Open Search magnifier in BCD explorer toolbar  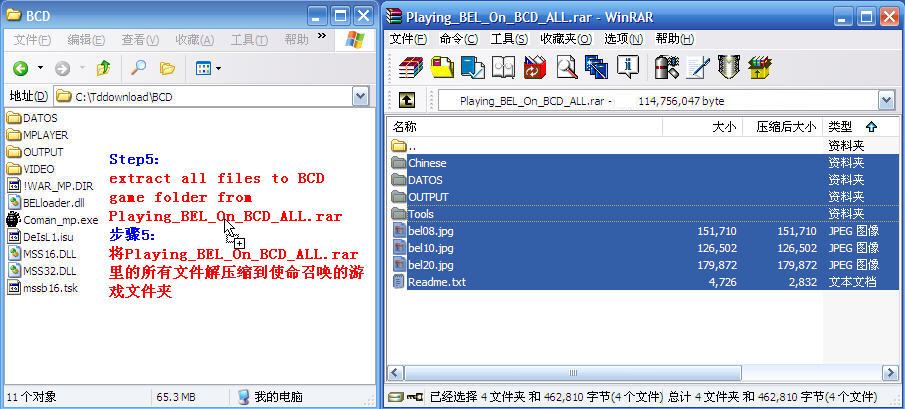tap(138, 68)
